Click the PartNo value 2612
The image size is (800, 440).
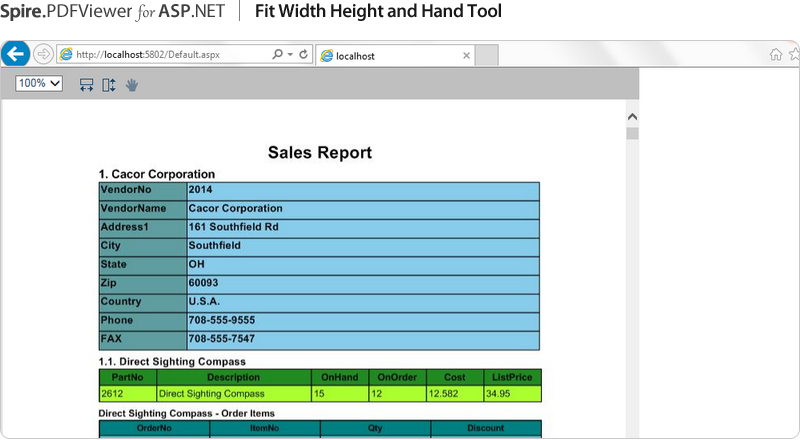[128, 394]
